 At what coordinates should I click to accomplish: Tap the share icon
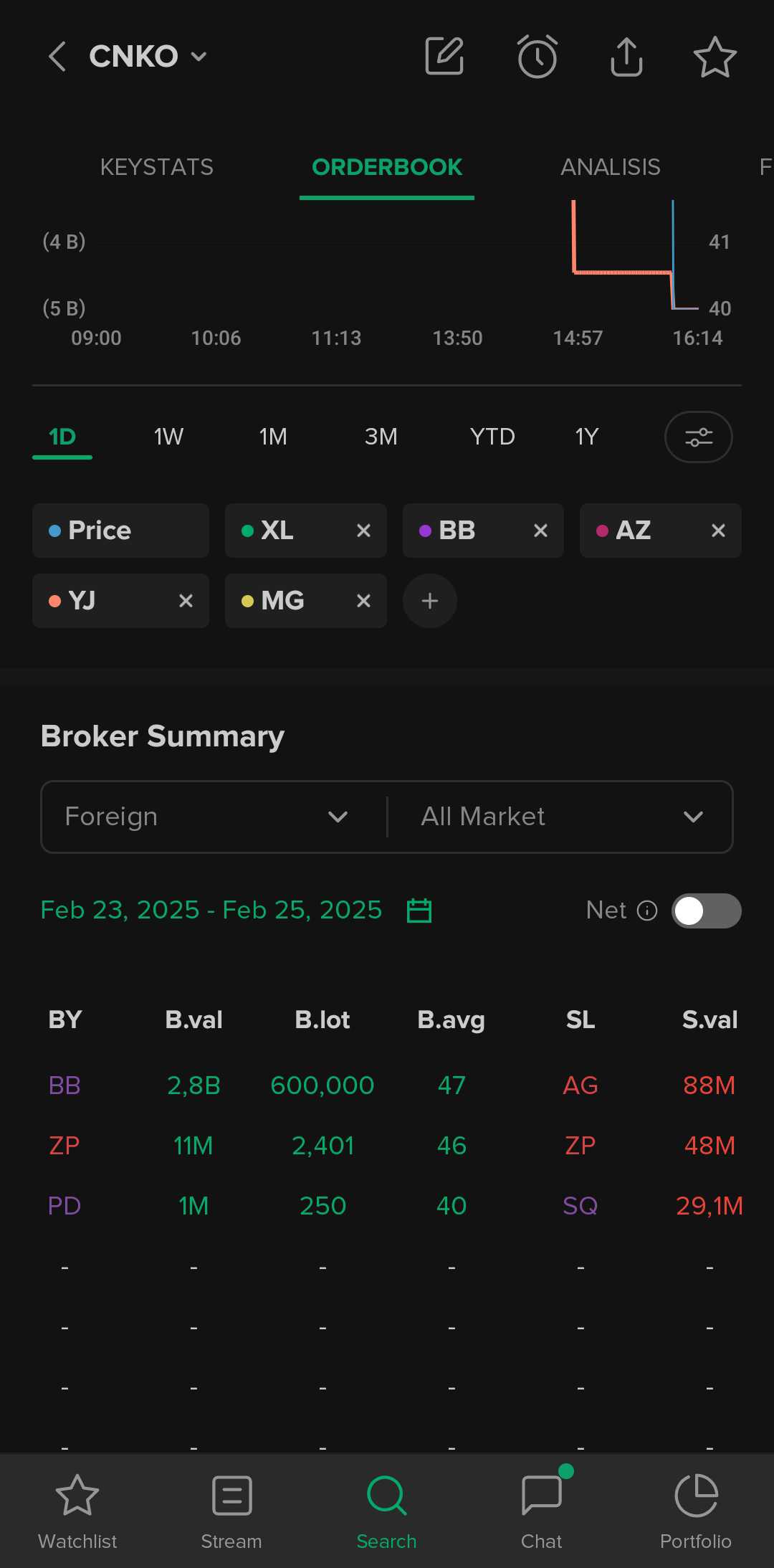click(626, 57)
